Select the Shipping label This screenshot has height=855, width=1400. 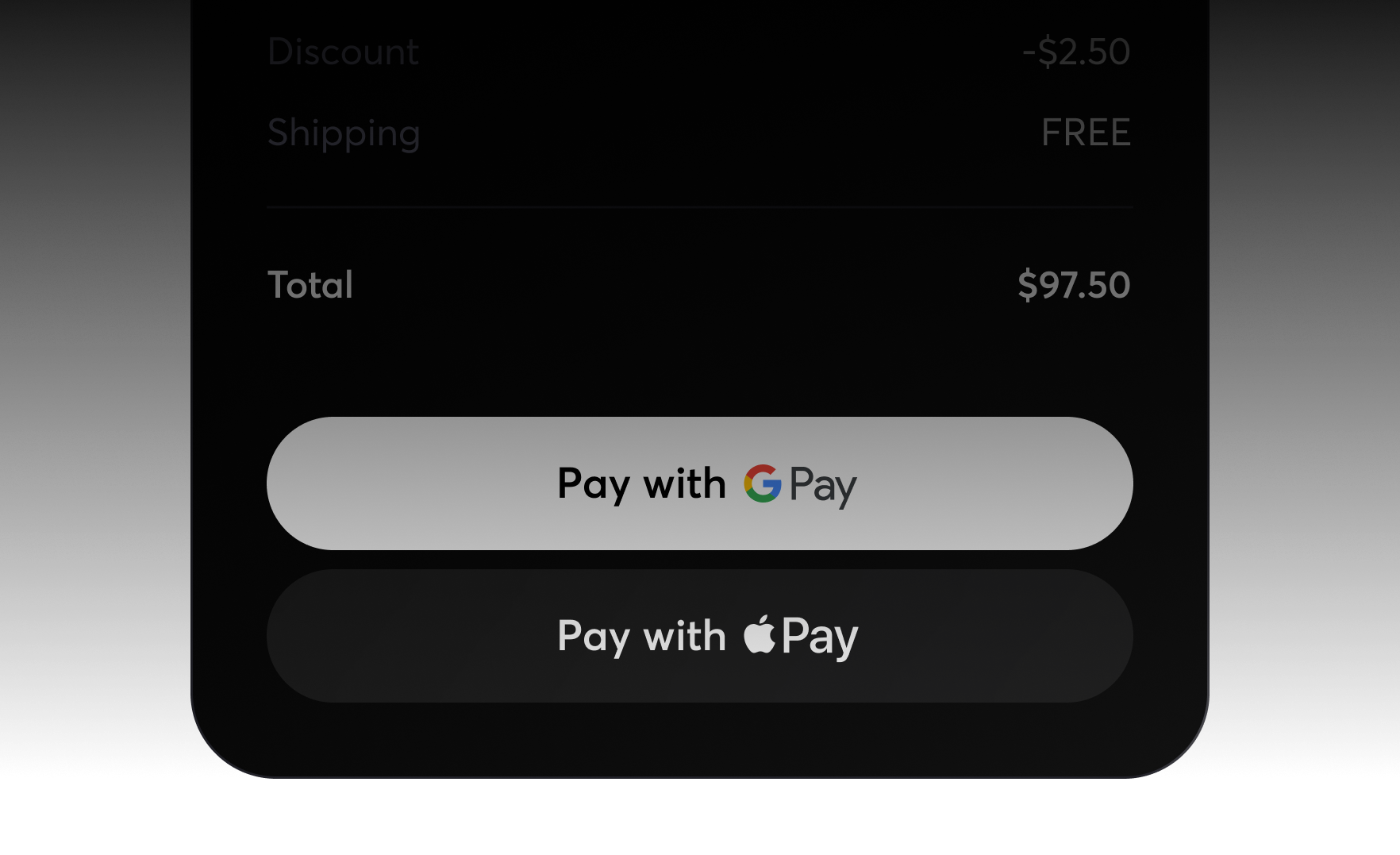(344, 133)
